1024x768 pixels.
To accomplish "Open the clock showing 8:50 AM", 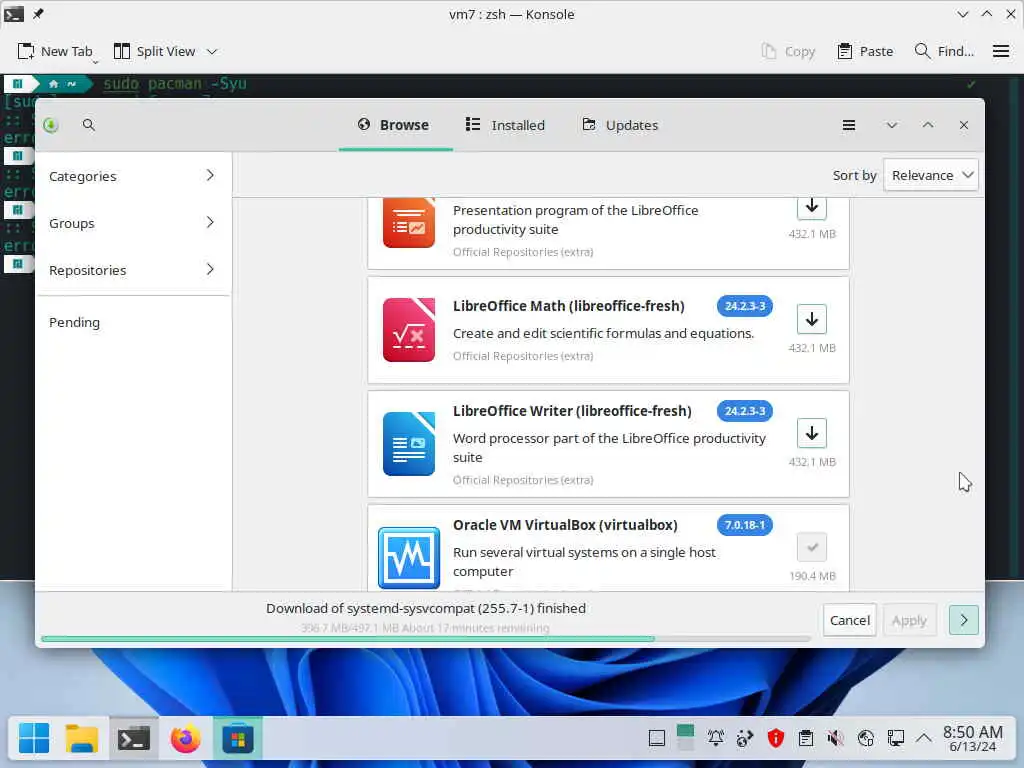I will click(972, 738).
